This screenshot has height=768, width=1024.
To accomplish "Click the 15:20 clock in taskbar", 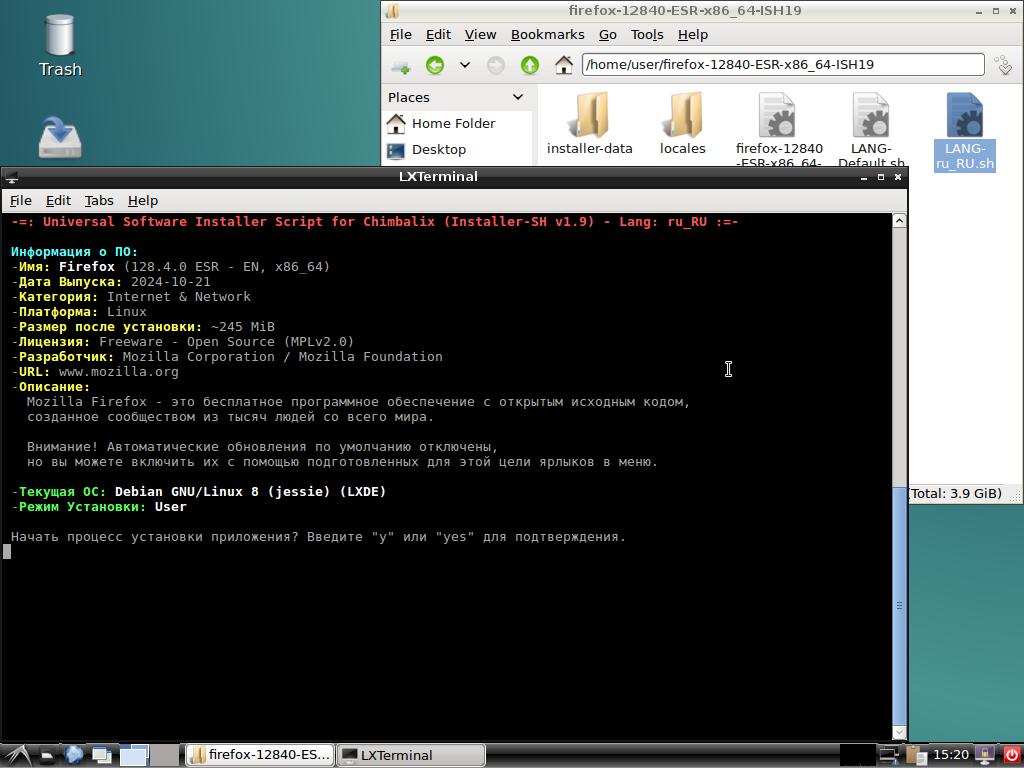I will 951,756.
